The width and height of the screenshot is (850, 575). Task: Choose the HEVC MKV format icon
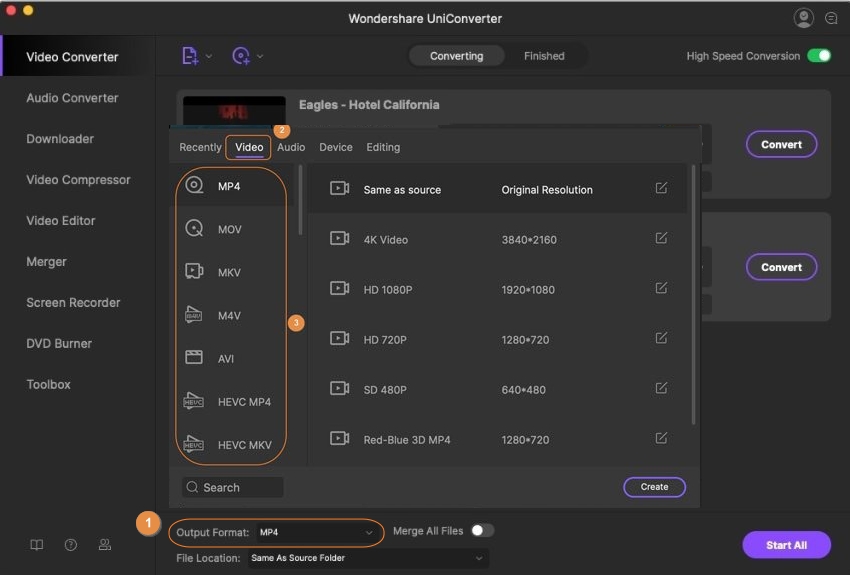[194, 444]
